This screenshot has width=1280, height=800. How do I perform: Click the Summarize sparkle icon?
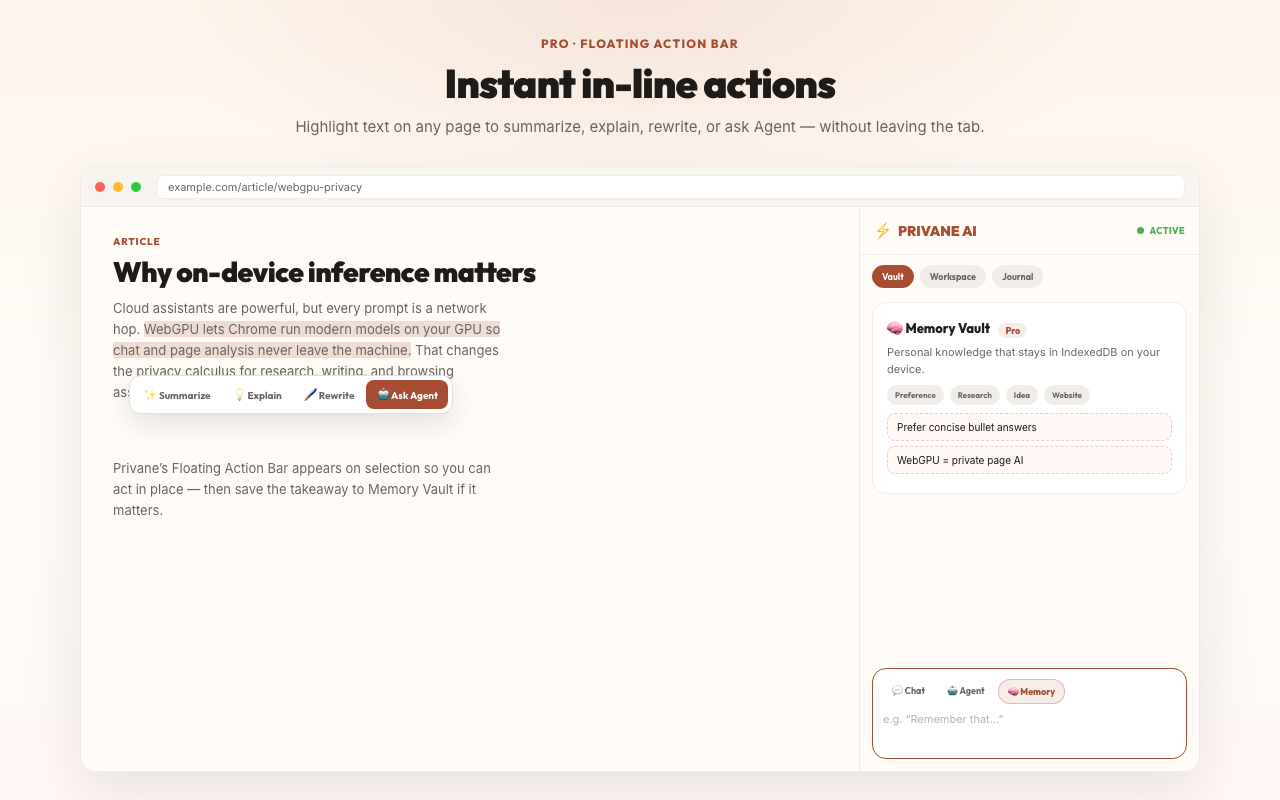tap(150, 395)
